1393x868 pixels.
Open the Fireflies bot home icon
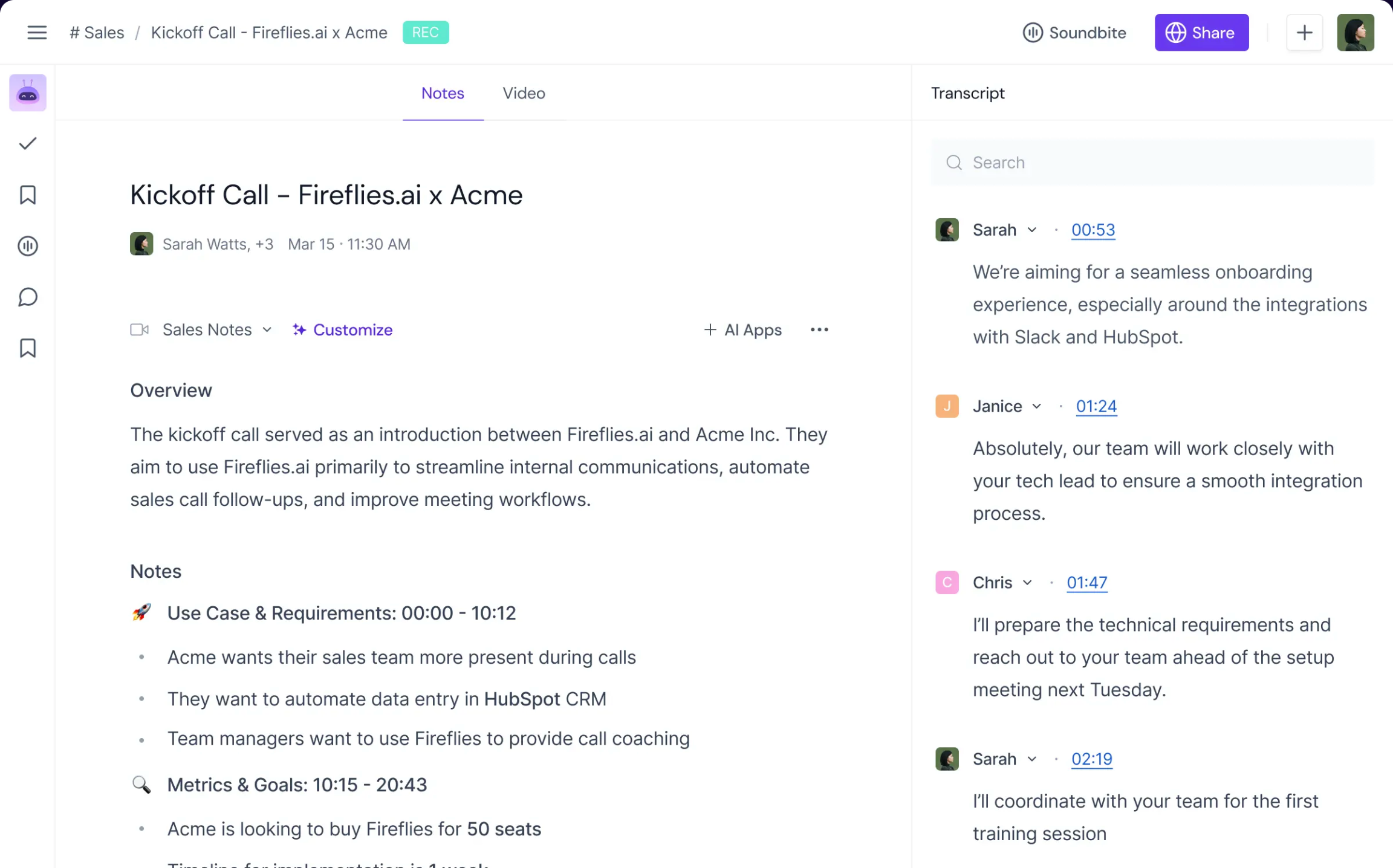click(x=27, y=92)
